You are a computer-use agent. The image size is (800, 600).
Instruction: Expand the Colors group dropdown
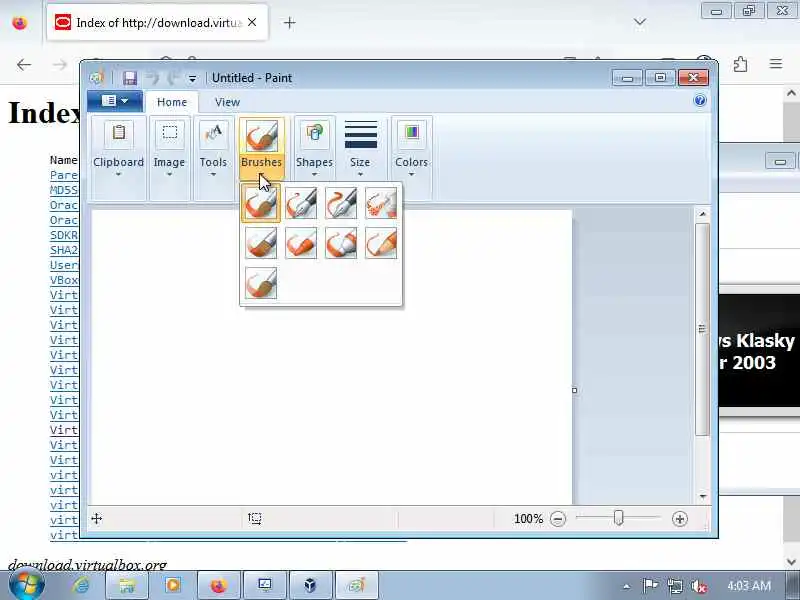(411, 174)
